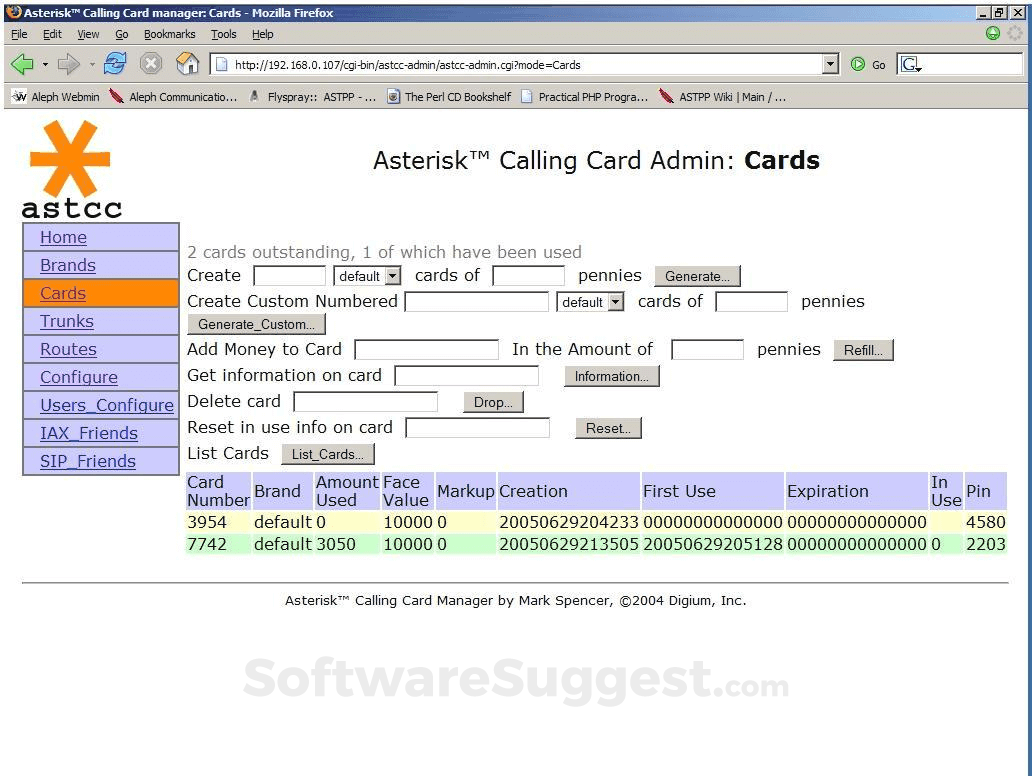Open the Aleph Webmin bookmark icon
Image resolution: width=1032 pixels, height=776 pixels.
point(18,96)
